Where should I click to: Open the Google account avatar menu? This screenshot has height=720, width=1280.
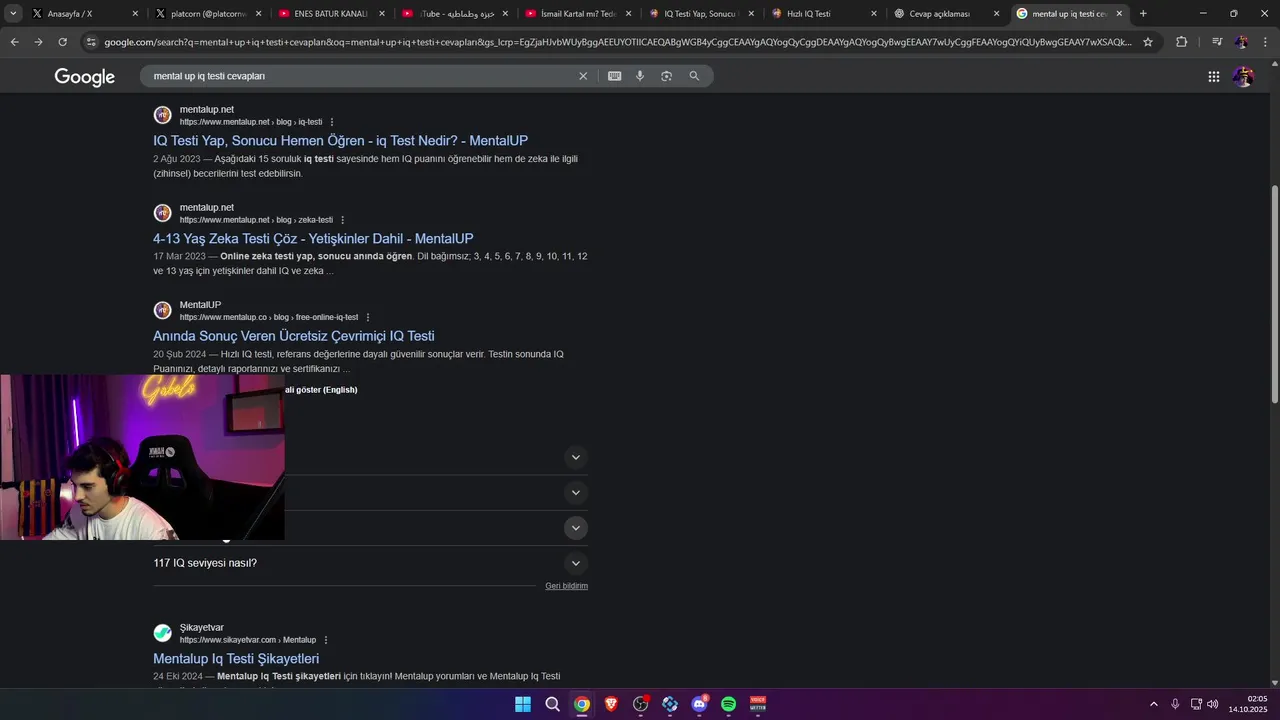[1243, 77]
